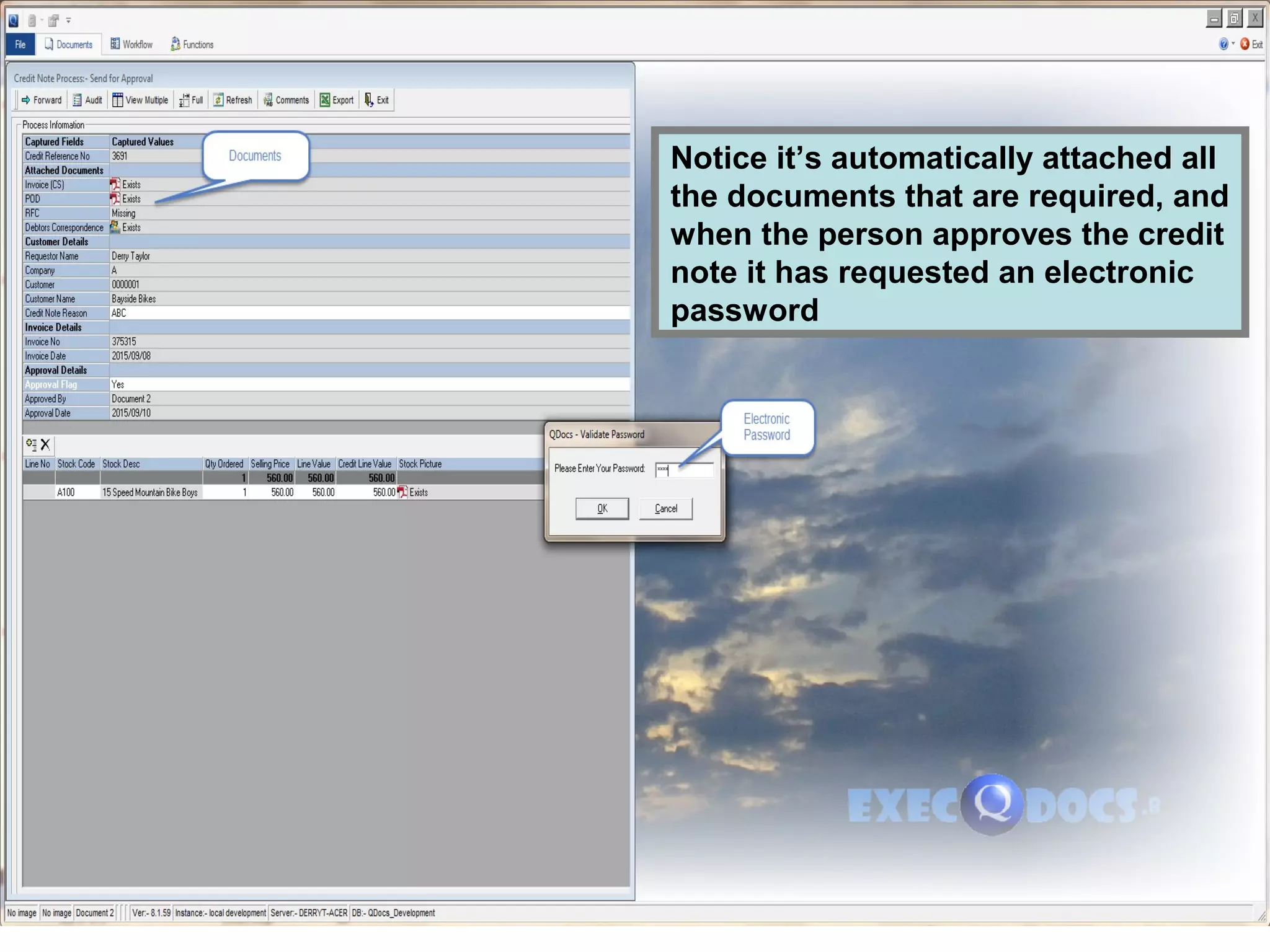Screen dimensions: 1270x952
Task: Switch to the Workflow tab
Action: [x=131, y=45]
